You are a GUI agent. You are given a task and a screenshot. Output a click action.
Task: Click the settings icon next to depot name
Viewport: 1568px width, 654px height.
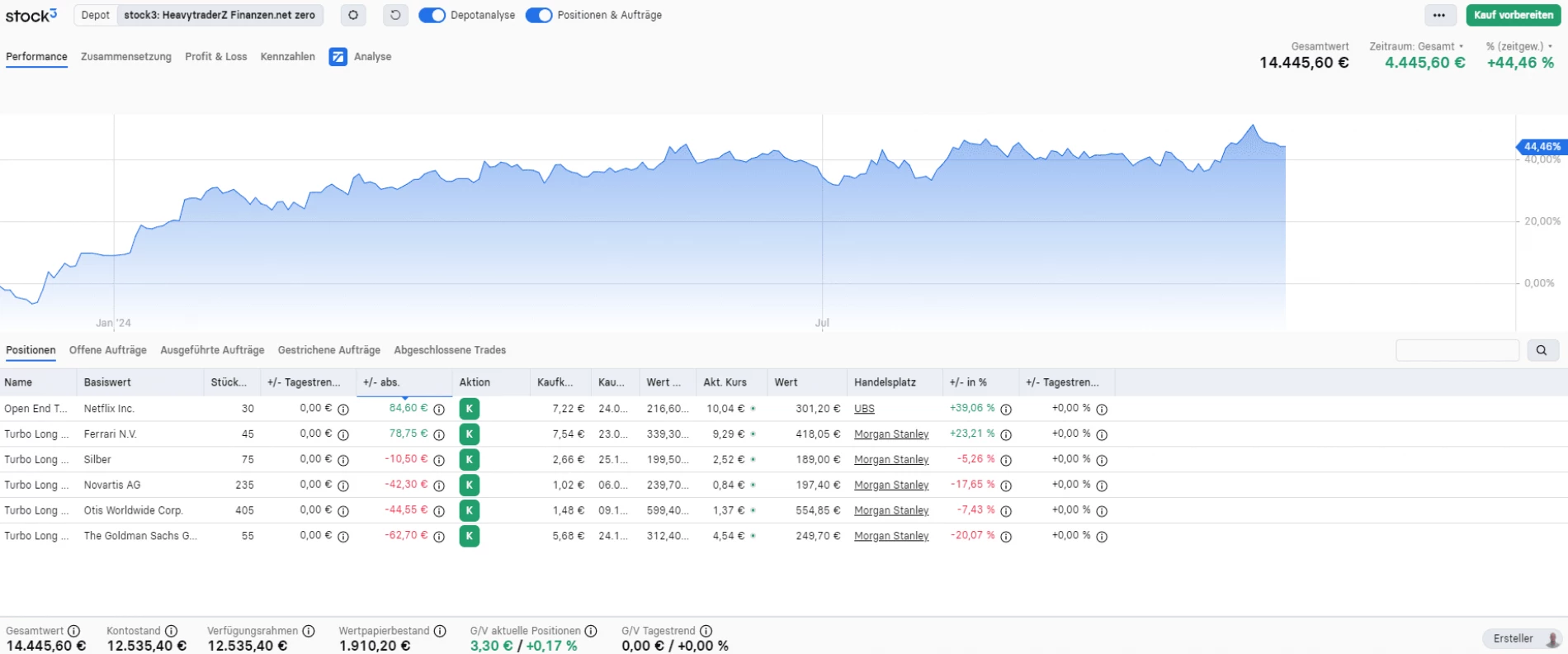point(353,15)
